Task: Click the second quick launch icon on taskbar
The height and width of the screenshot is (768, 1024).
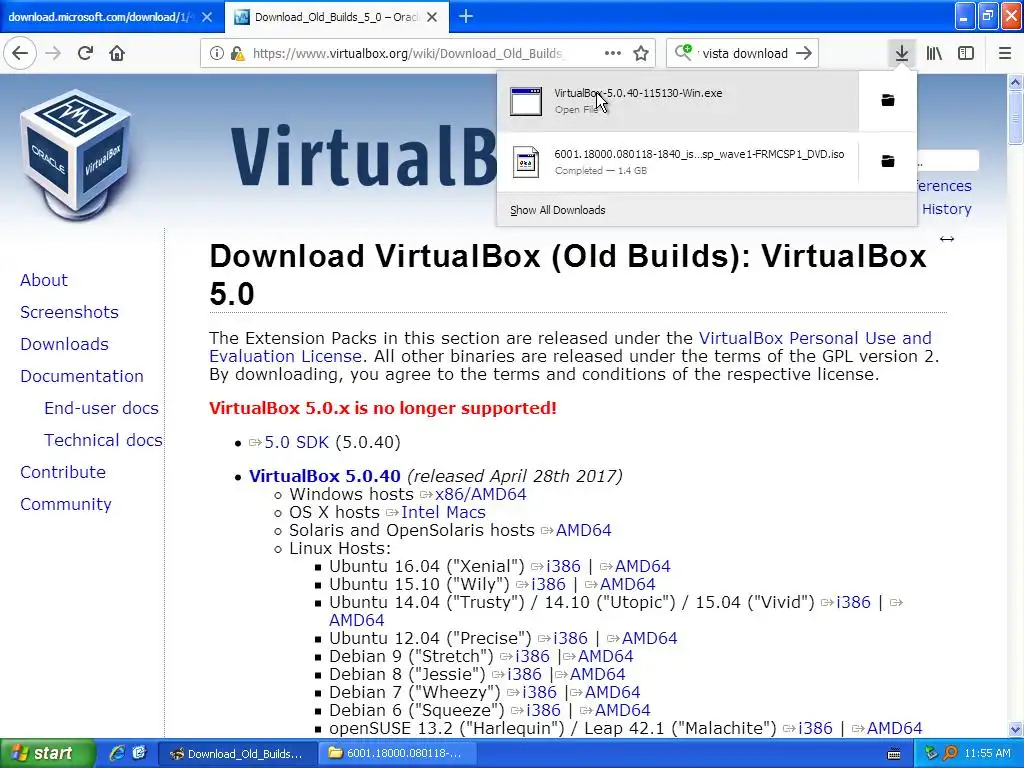Action: pyautogui.click(x=139, y=753)
